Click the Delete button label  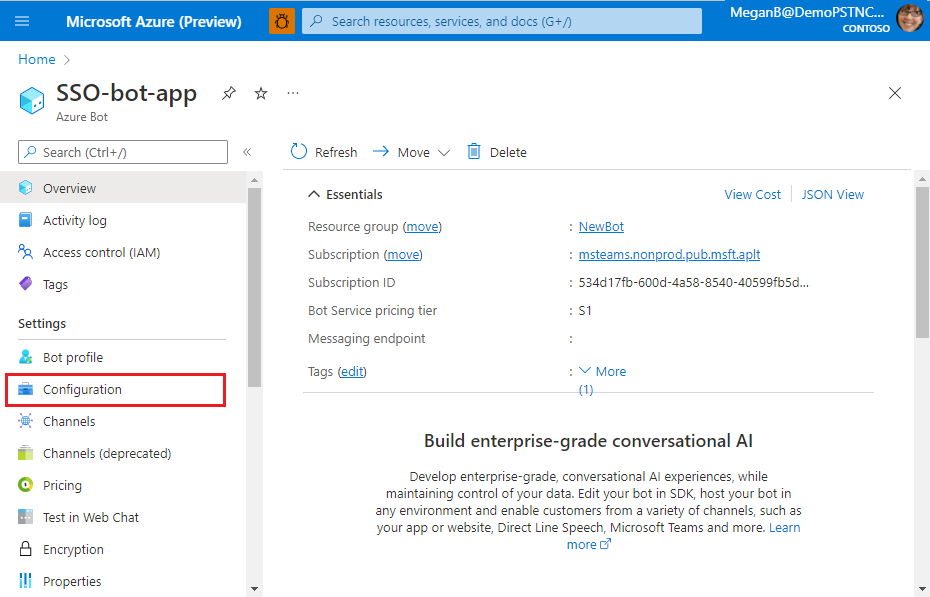(x=508, y=152)
